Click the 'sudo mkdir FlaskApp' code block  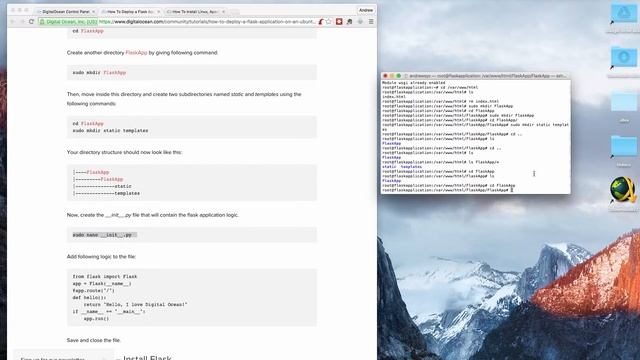pos(191,72)
